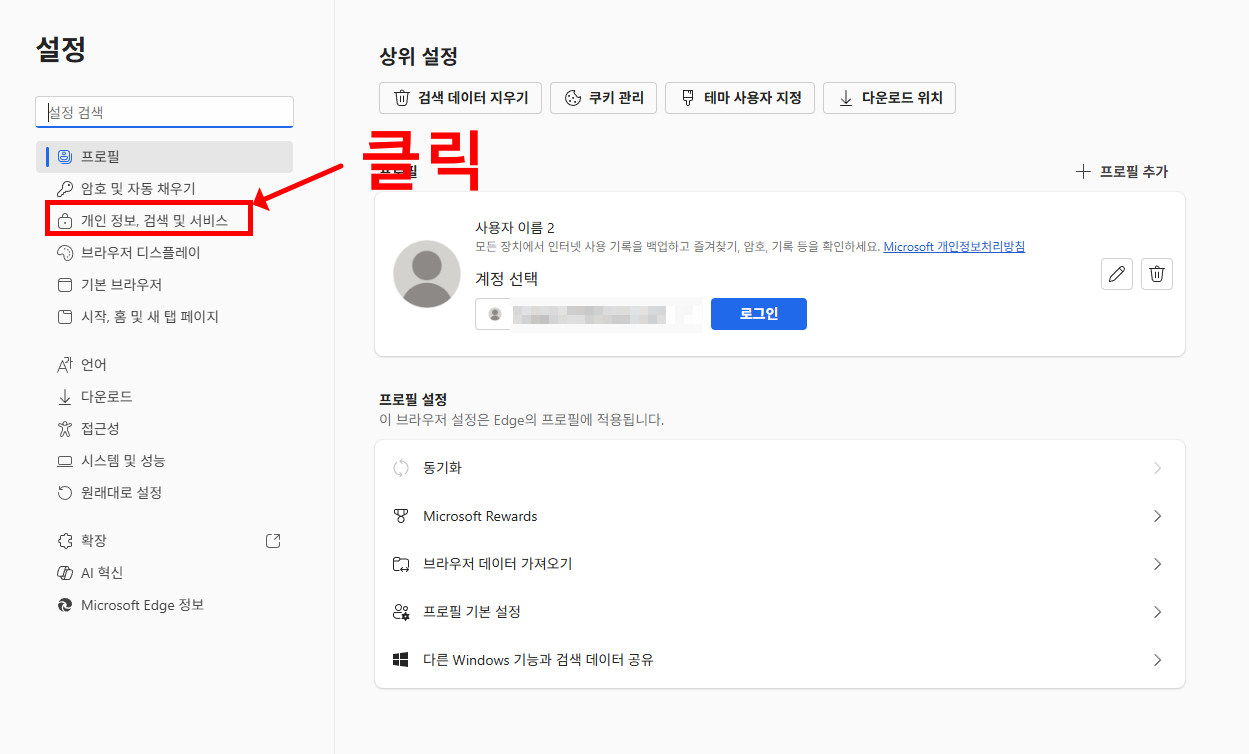The width and height of the screenshot is (1249, 754).
Task: Select 언어 in the sidebar
Action: point(166,365)
